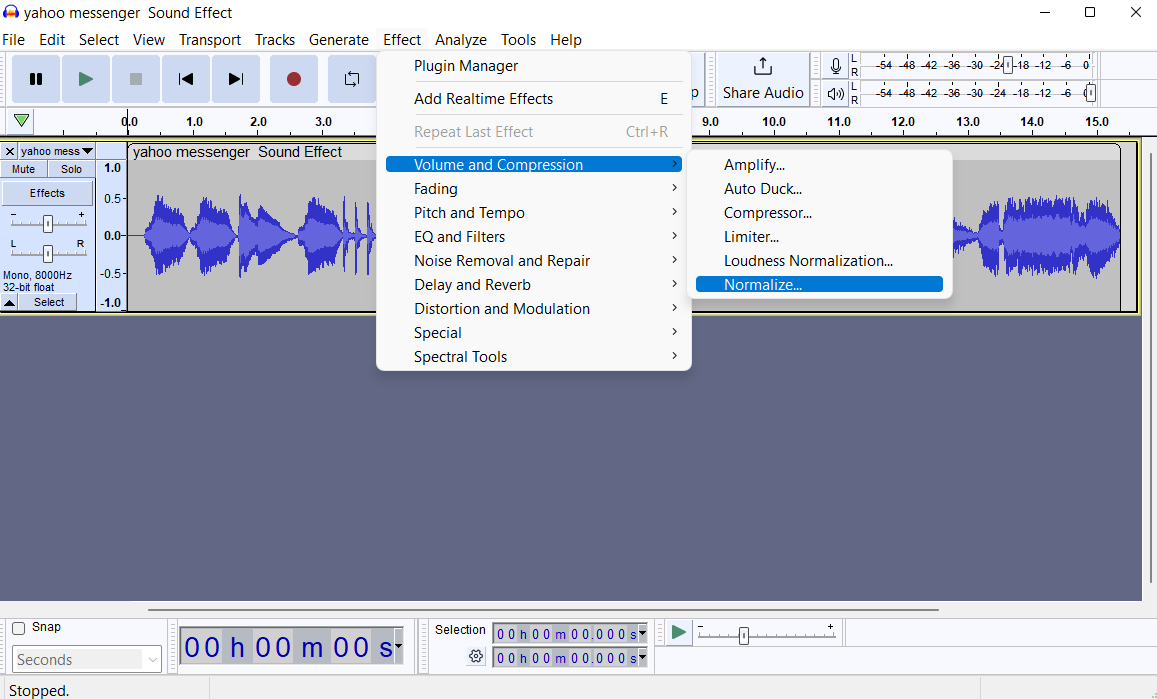Viewport: 1157px width, 699px height.
Task: Toggle the Loop playback icon
Action: [x=352, y=79]
